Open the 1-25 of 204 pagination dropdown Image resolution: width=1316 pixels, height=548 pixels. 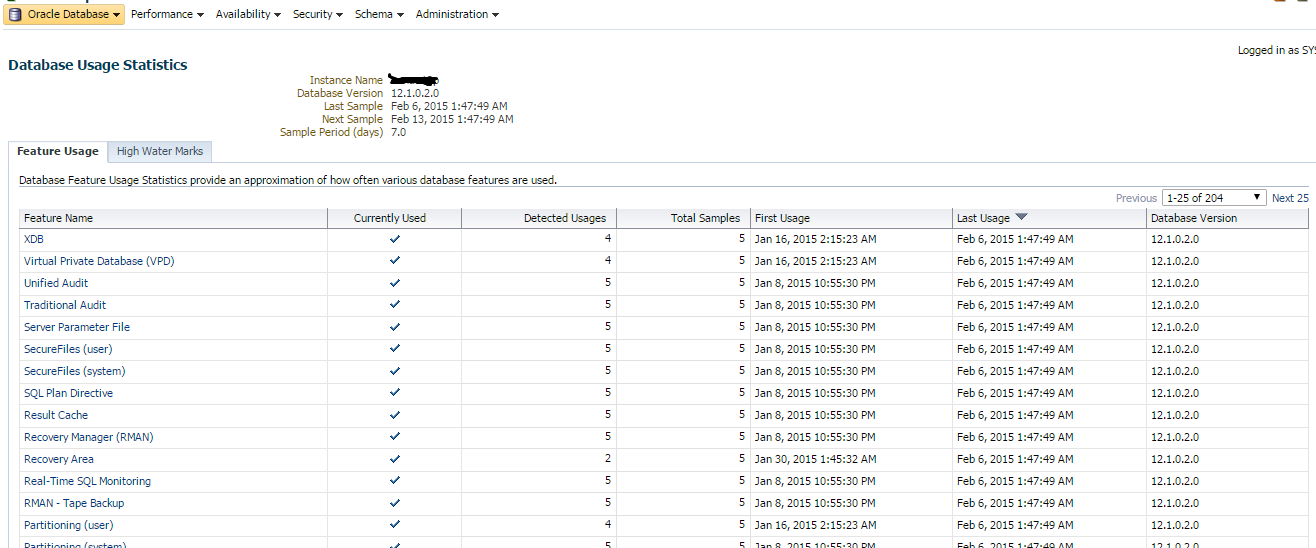tap(1214, 198)
